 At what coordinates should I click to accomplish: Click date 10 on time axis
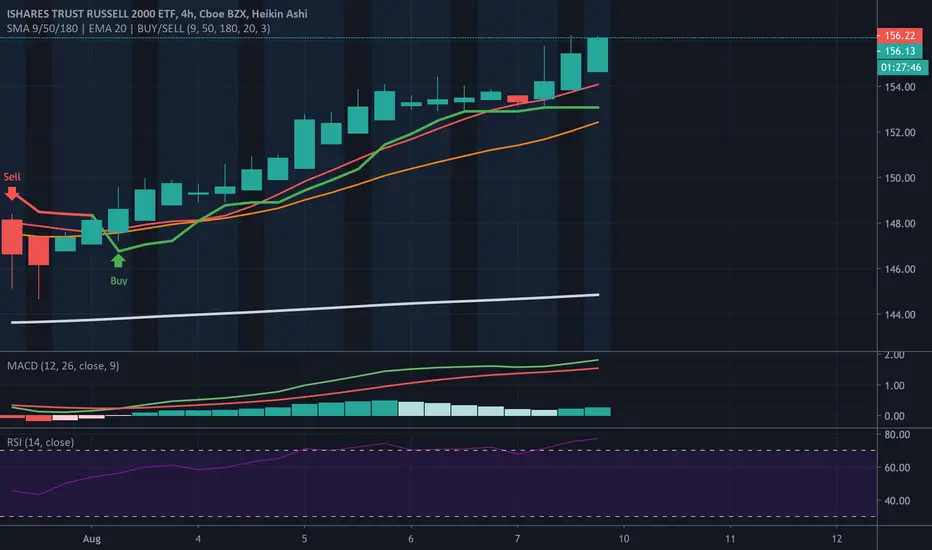[x=624, y=539]
